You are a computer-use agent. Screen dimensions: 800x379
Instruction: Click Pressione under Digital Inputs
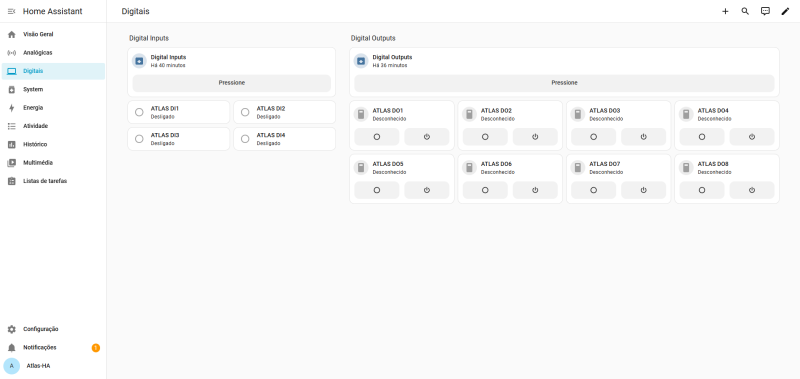[x=232, y=83]
